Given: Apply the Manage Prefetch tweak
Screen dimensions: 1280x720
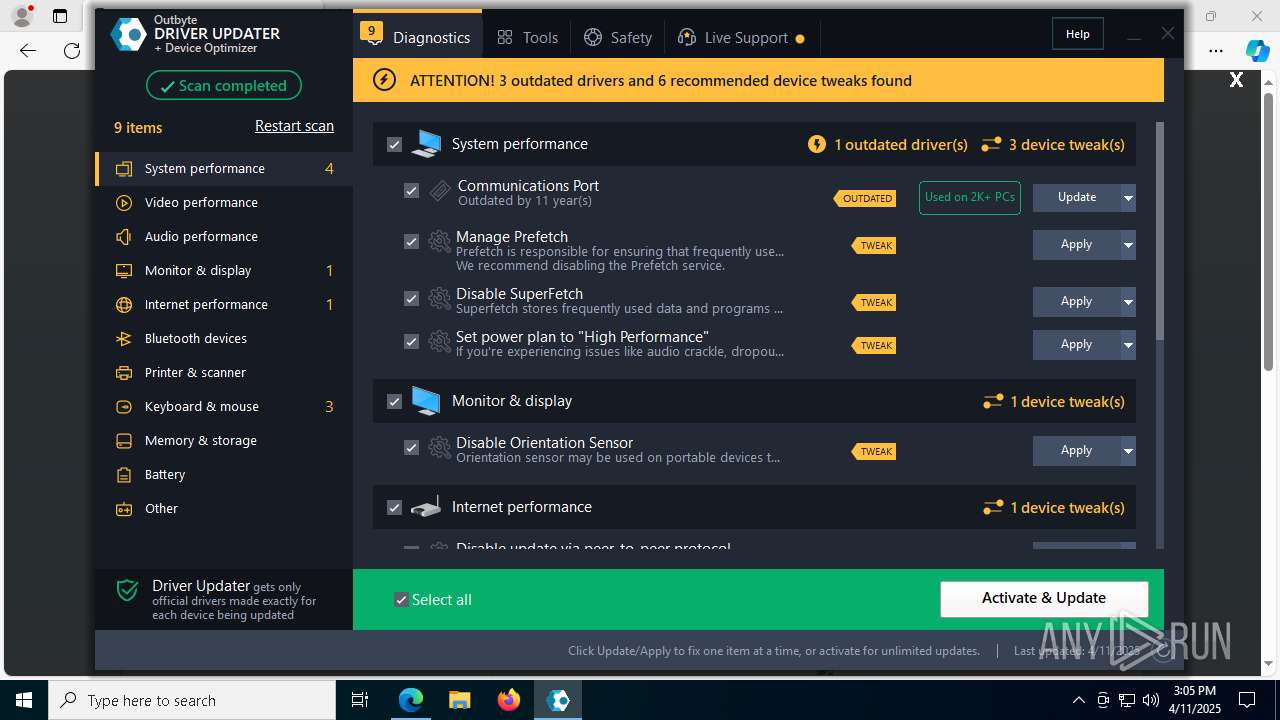Looking at the screenshot, I should [1077, 244].
